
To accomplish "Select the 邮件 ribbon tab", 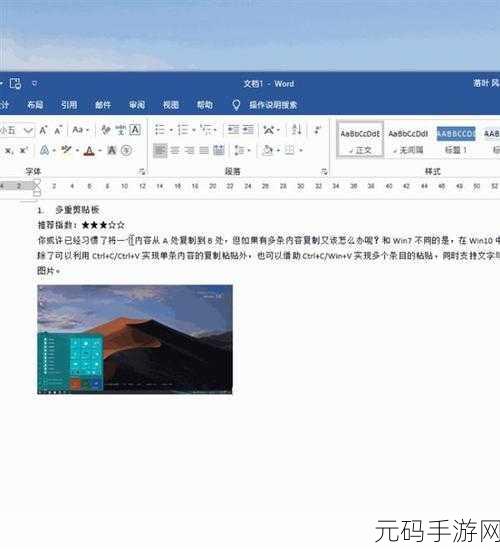I will (x=103, y=105).
